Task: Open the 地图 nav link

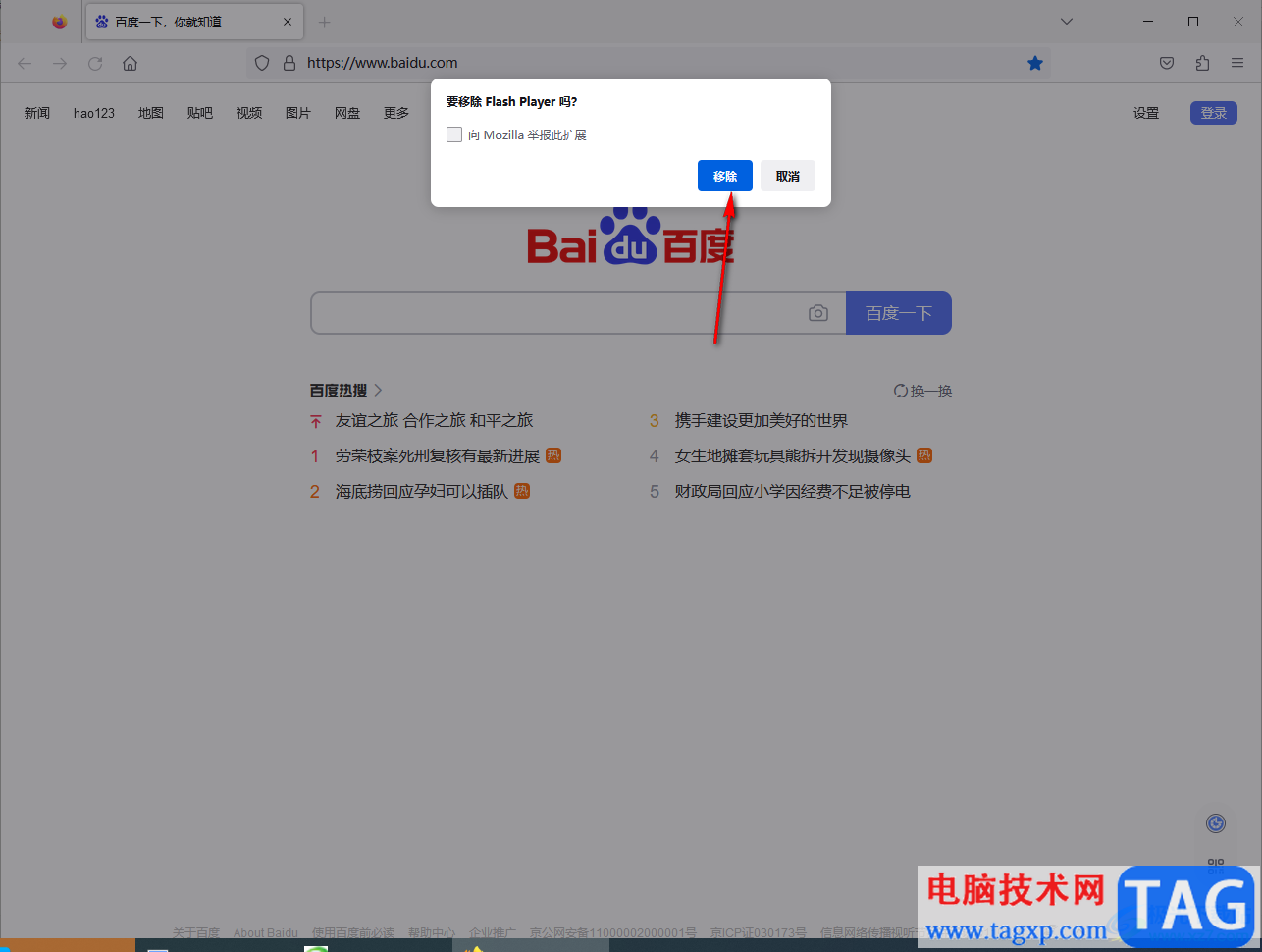Action: [x=151, y=113]
